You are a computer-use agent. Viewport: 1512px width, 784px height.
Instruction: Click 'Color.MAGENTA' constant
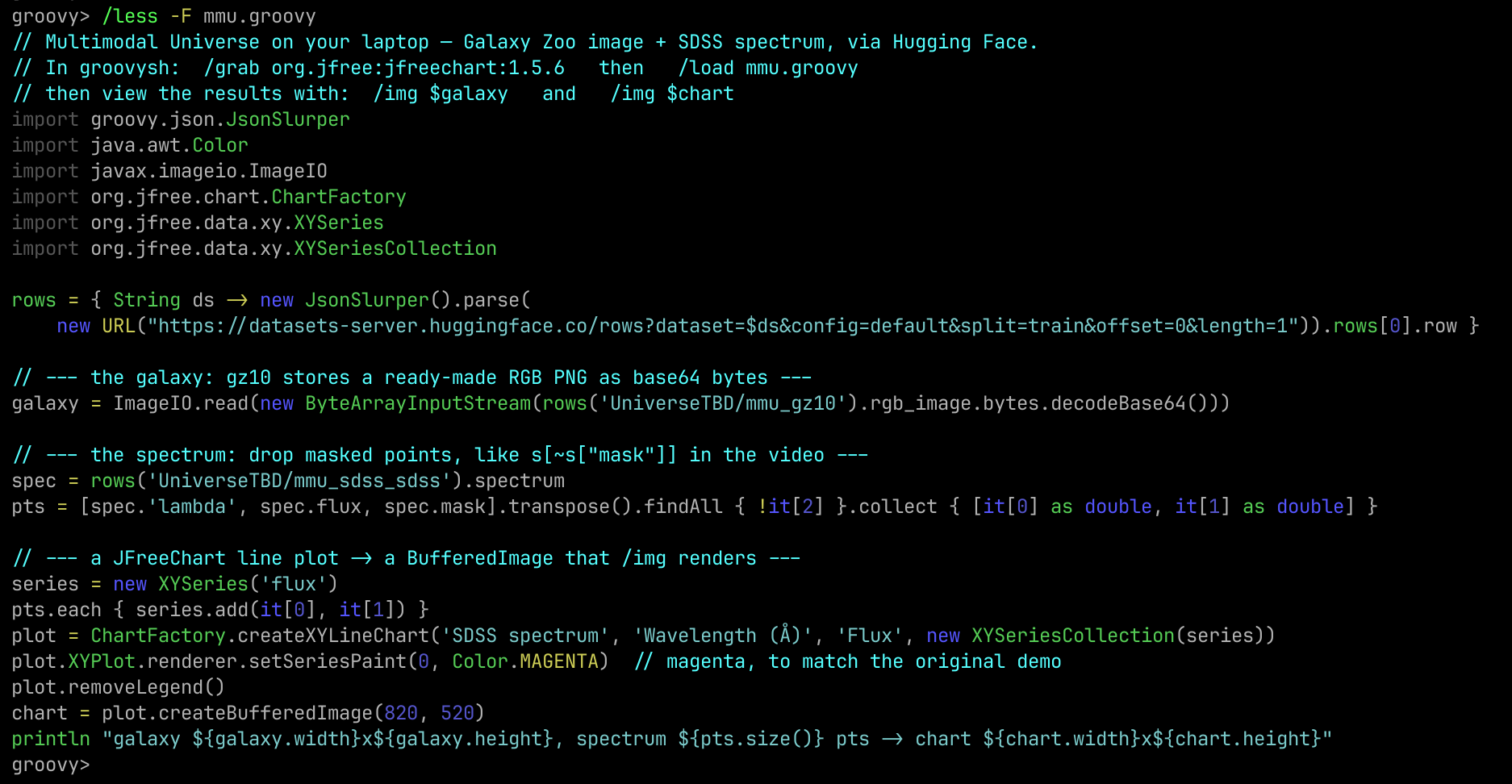525,661
